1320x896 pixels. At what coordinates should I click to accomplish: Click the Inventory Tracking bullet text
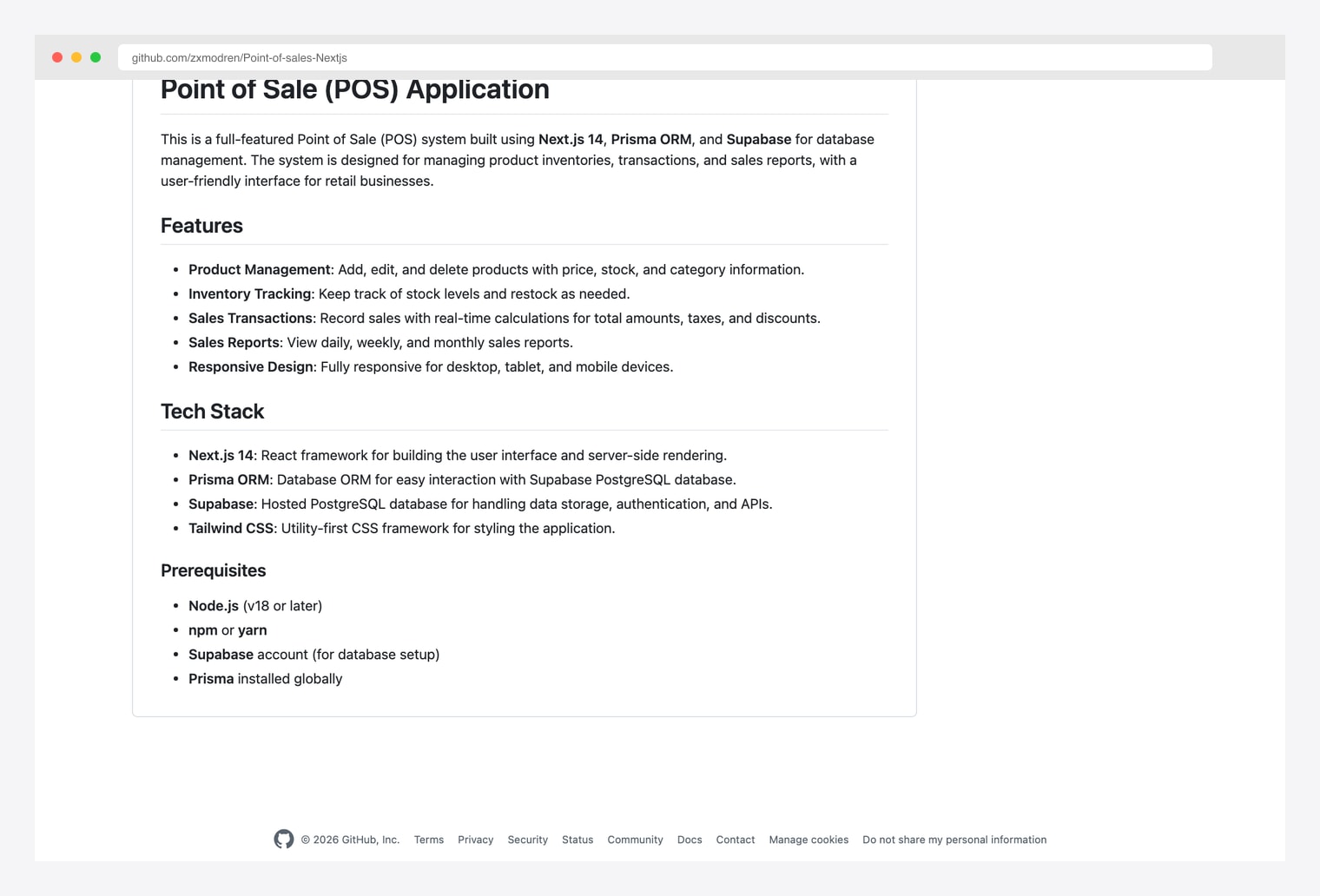point(409,294)
